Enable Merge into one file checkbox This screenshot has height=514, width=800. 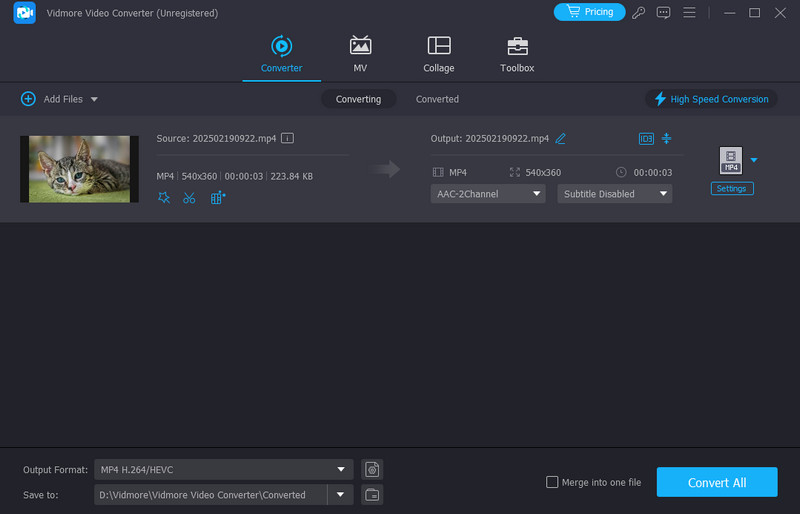pyautogui.click(x=552, y=482)
